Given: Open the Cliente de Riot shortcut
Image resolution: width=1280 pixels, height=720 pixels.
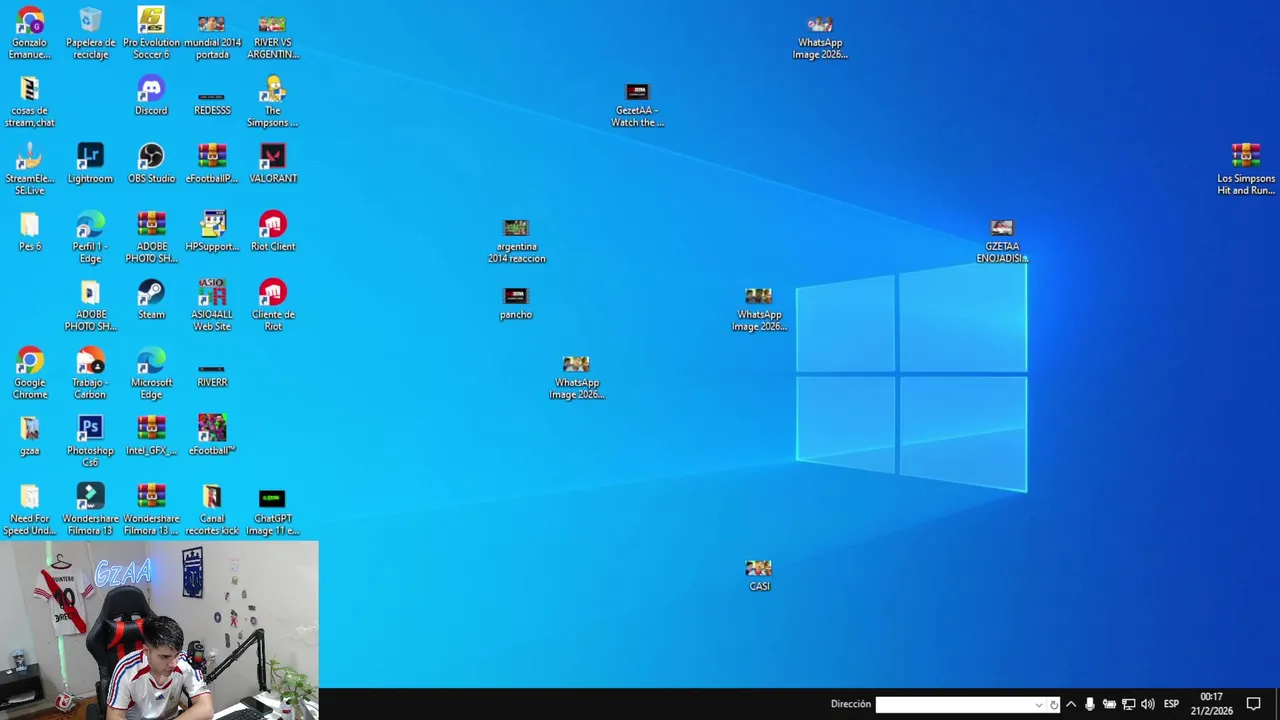Looking at the screenshot, I should click(273, 305).
